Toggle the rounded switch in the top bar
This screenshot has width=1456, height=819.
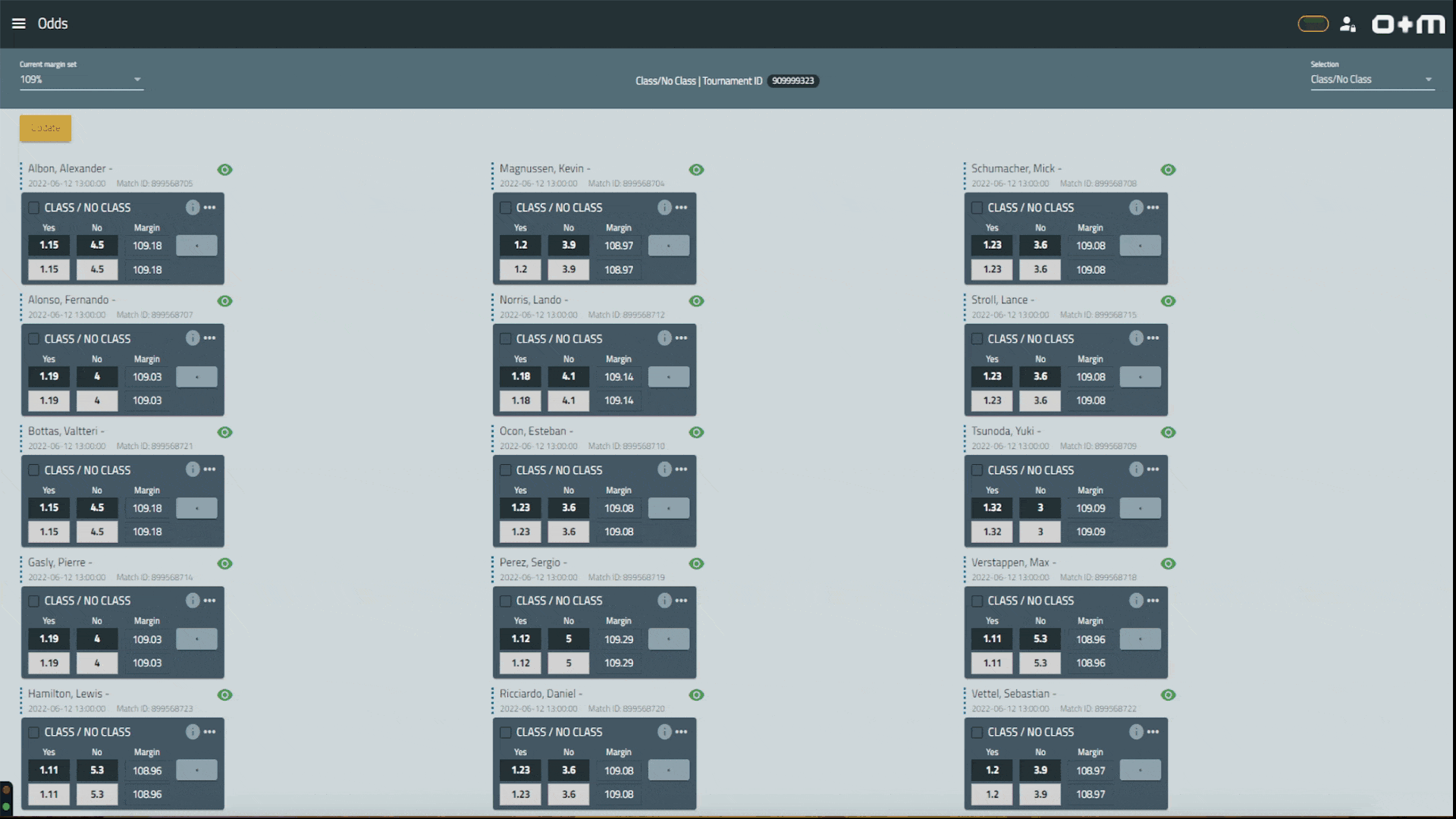[x=1313, y=24]
